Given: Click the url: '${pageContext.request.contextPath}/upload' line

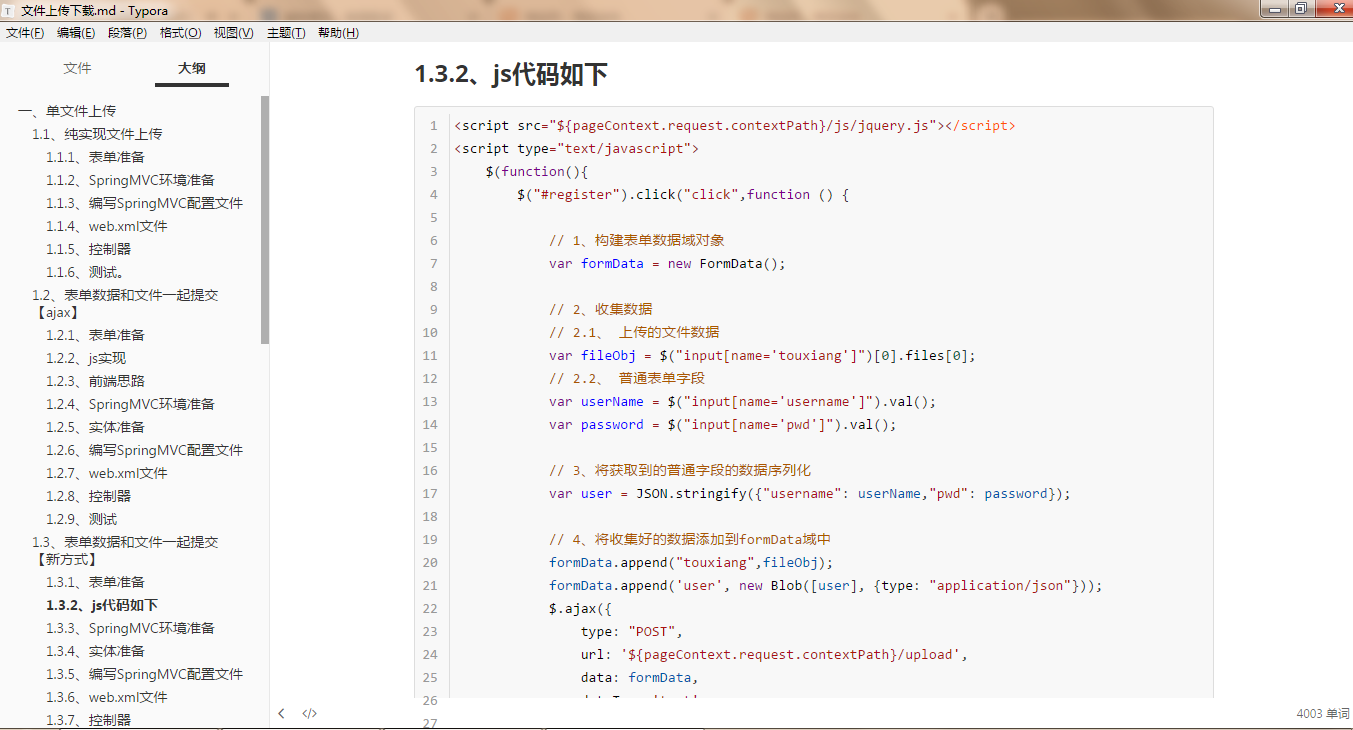Looking at the screenshot, I should coord(774,655).
